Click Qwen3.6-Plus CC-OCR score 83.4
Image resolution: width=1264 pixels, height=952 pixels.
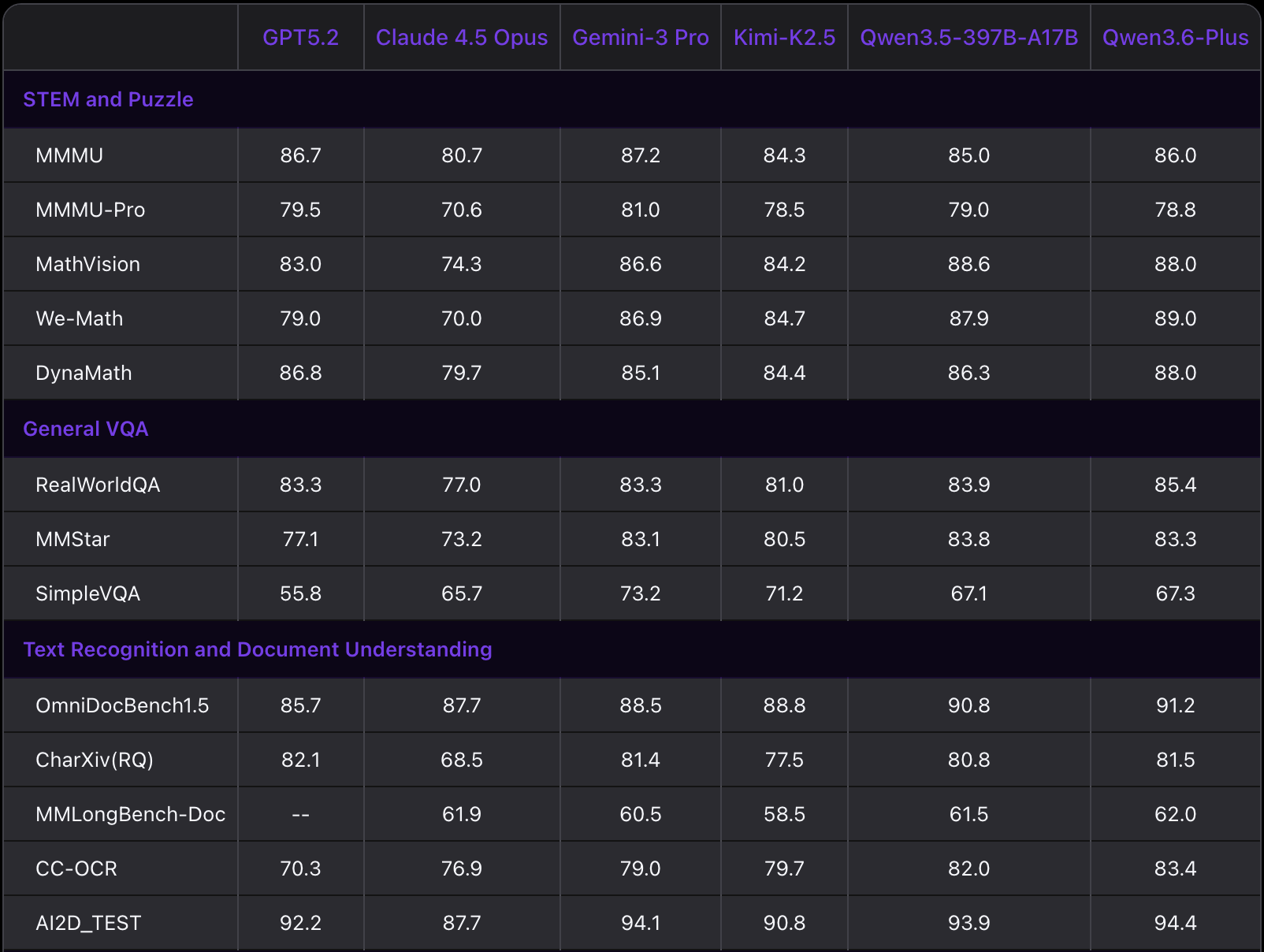(1176, 868)
